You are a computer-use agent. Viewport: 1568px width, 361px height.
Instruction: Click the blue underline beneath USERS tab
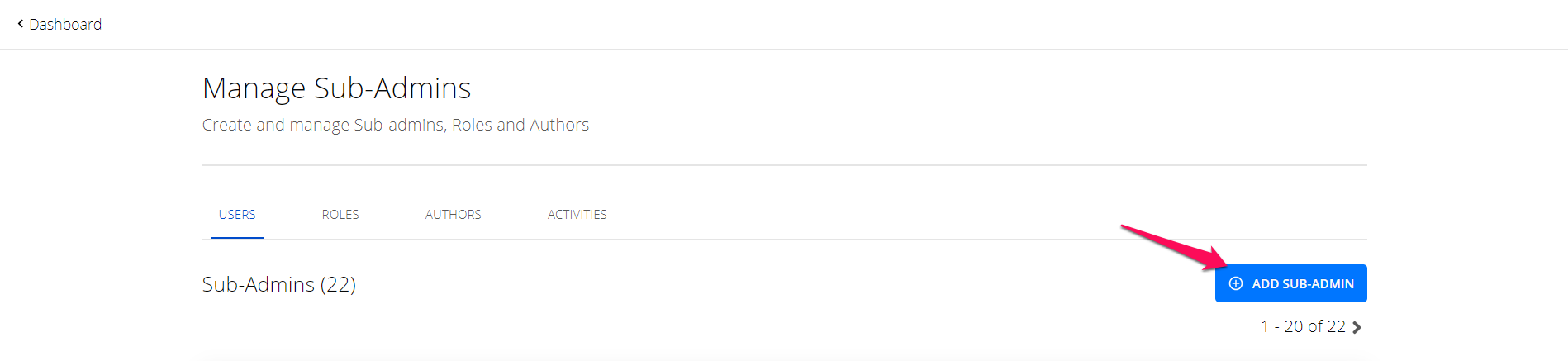[x=237, y=238]
